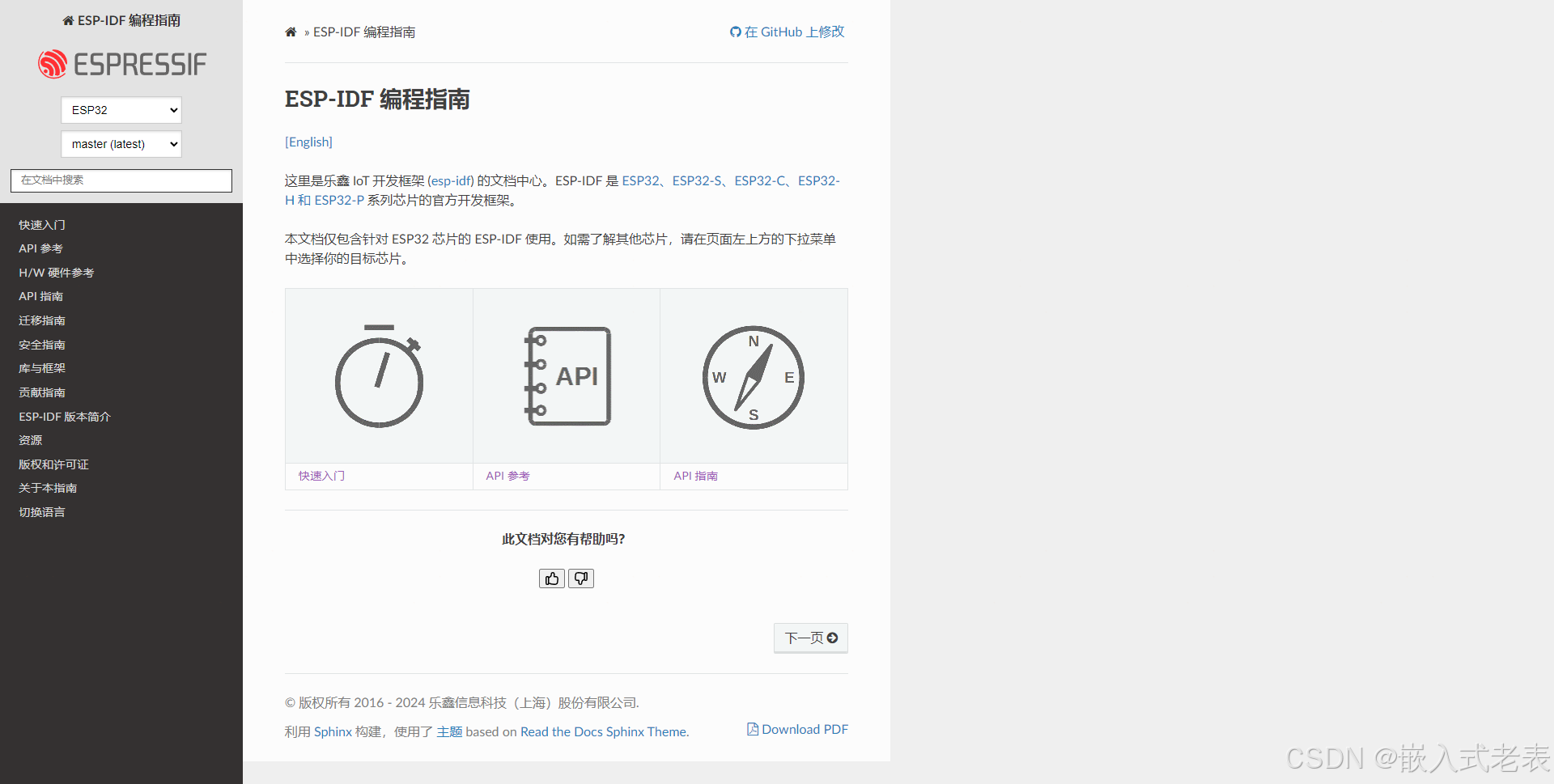This screenshot has height=784, width=1554.
Task: Click the Espressif logo in the sidebar
Action: 121,64
